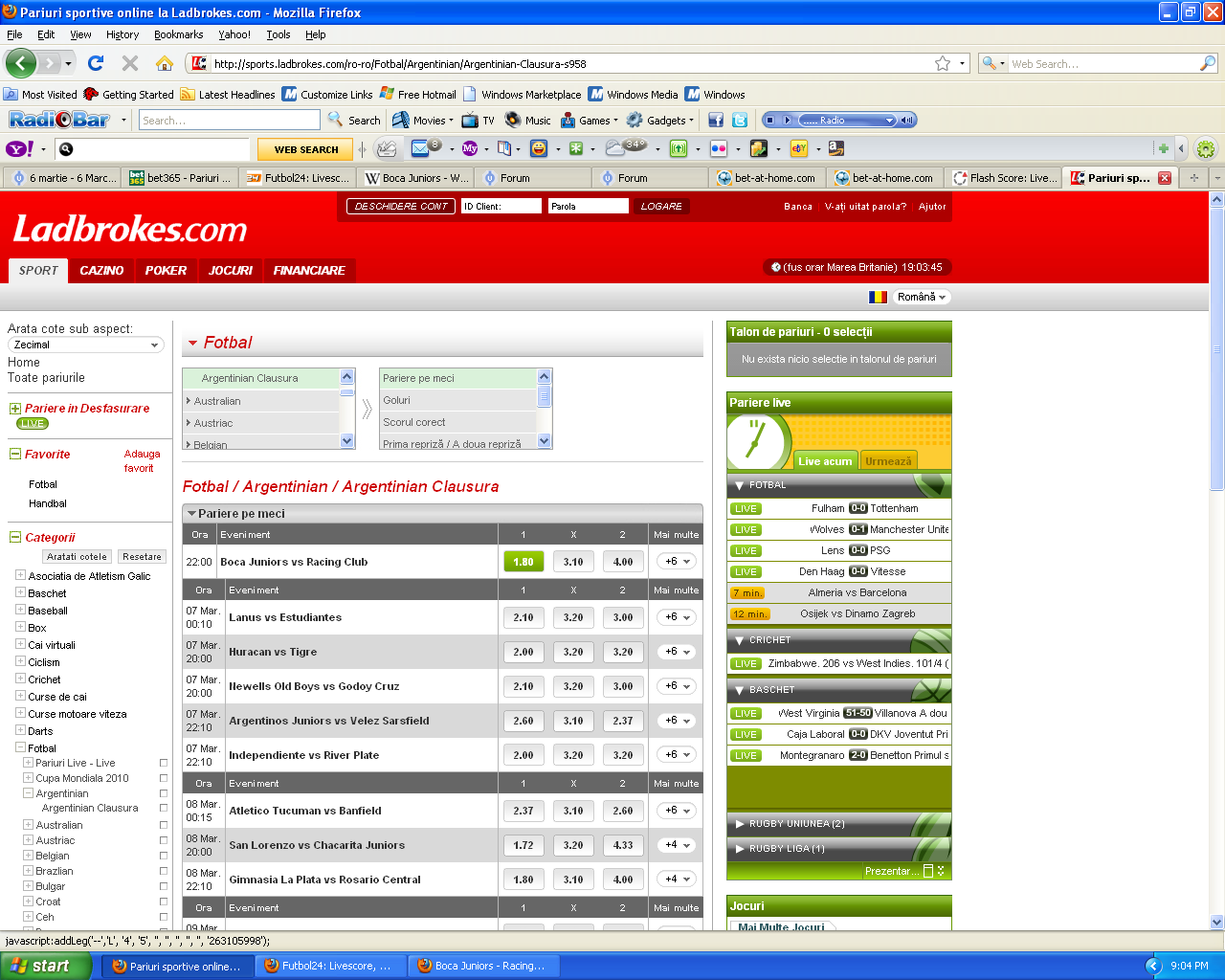Expand Pariere in Desfasurare section

tap(15, 409)
